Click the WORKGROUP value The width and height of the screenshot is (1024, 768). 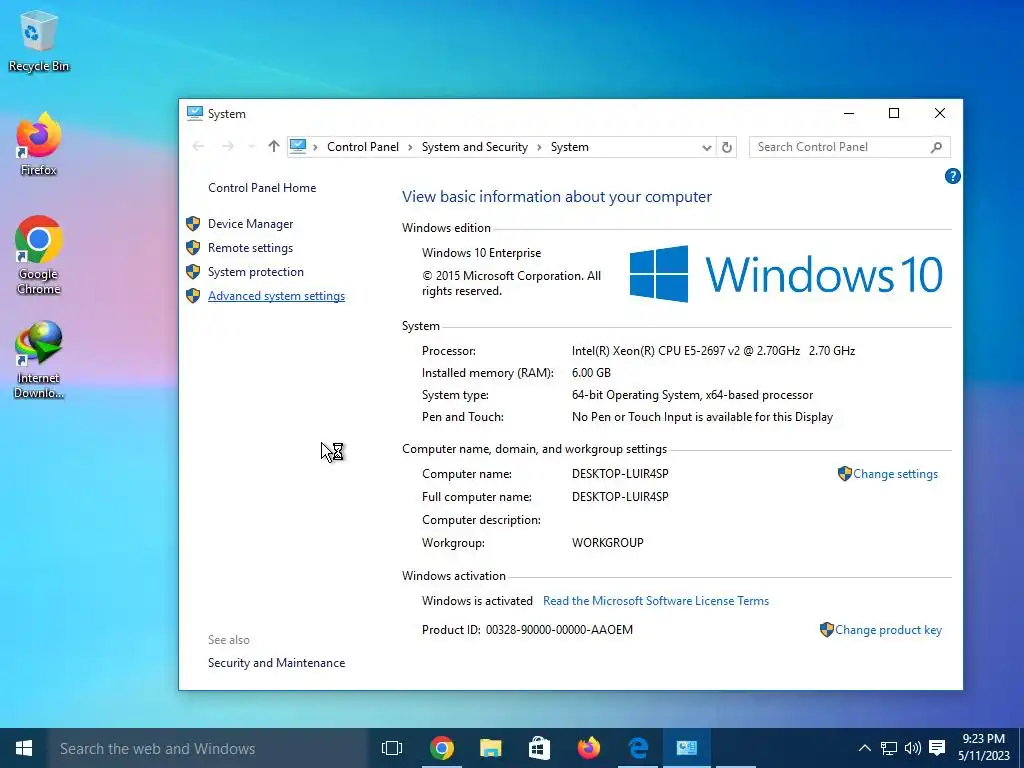607,543
